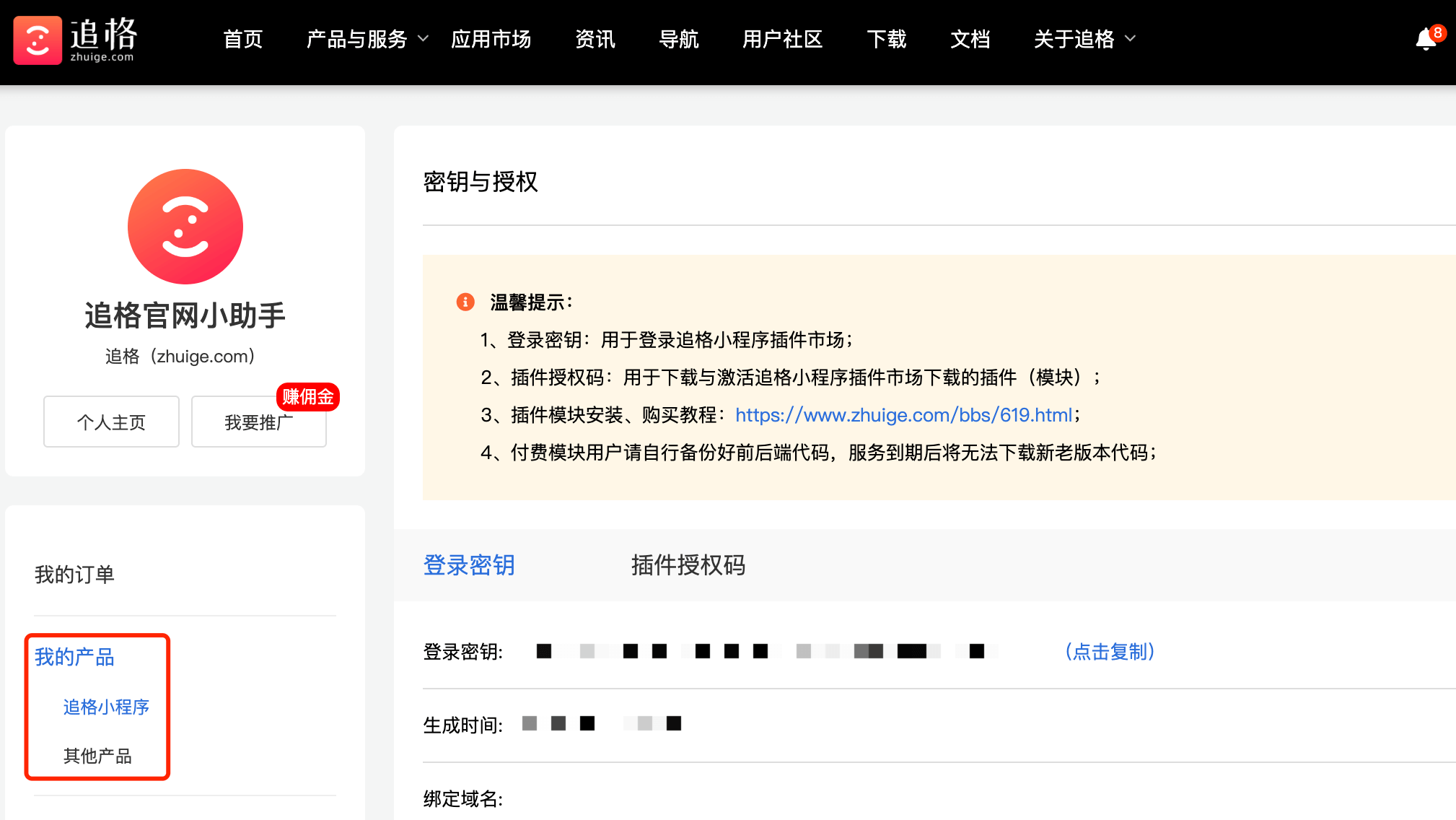Open 其他产品 under 我的产品
Viewport: 1456px width, 820px height.
pyautogui.click(x=97, y=756)
